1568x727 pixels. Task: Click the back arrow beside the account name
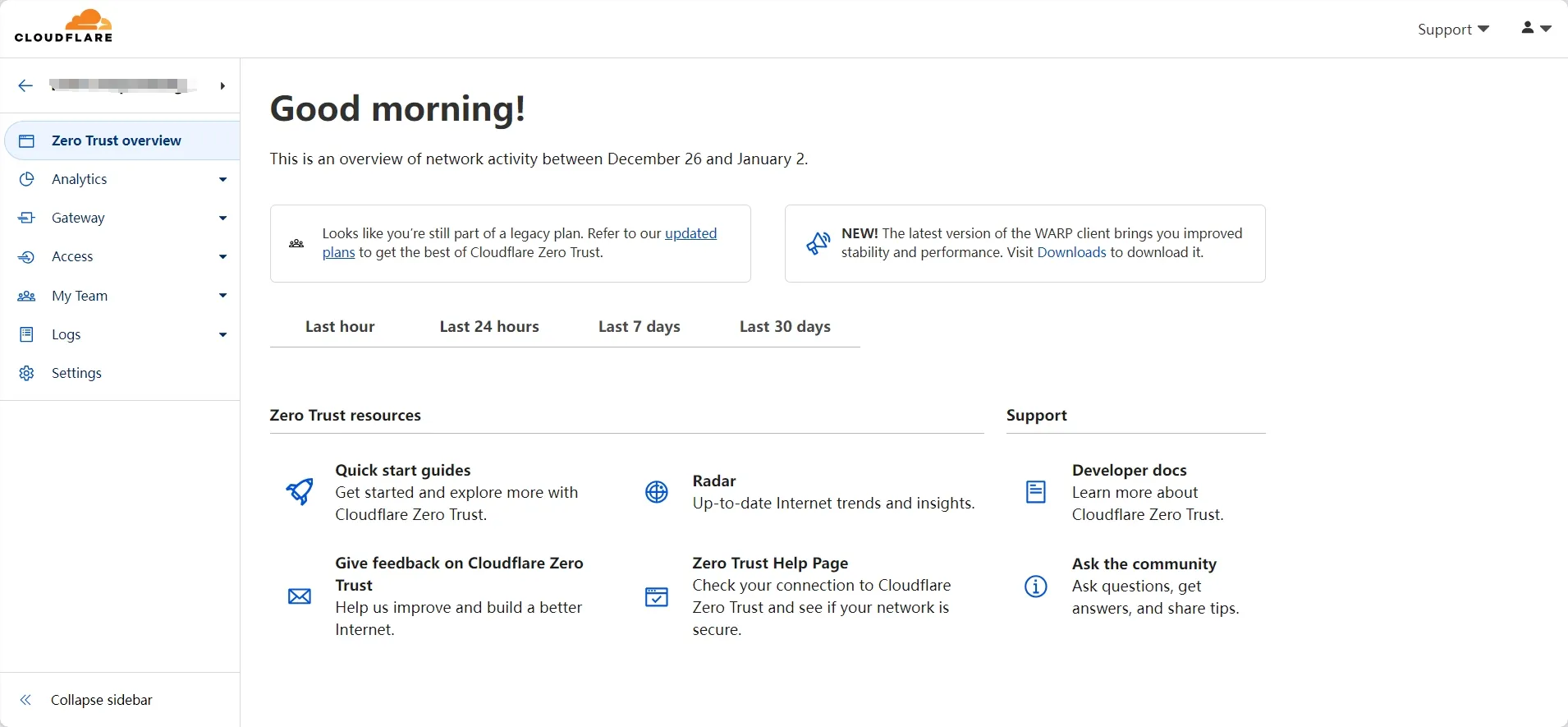[x=25, y=85]
